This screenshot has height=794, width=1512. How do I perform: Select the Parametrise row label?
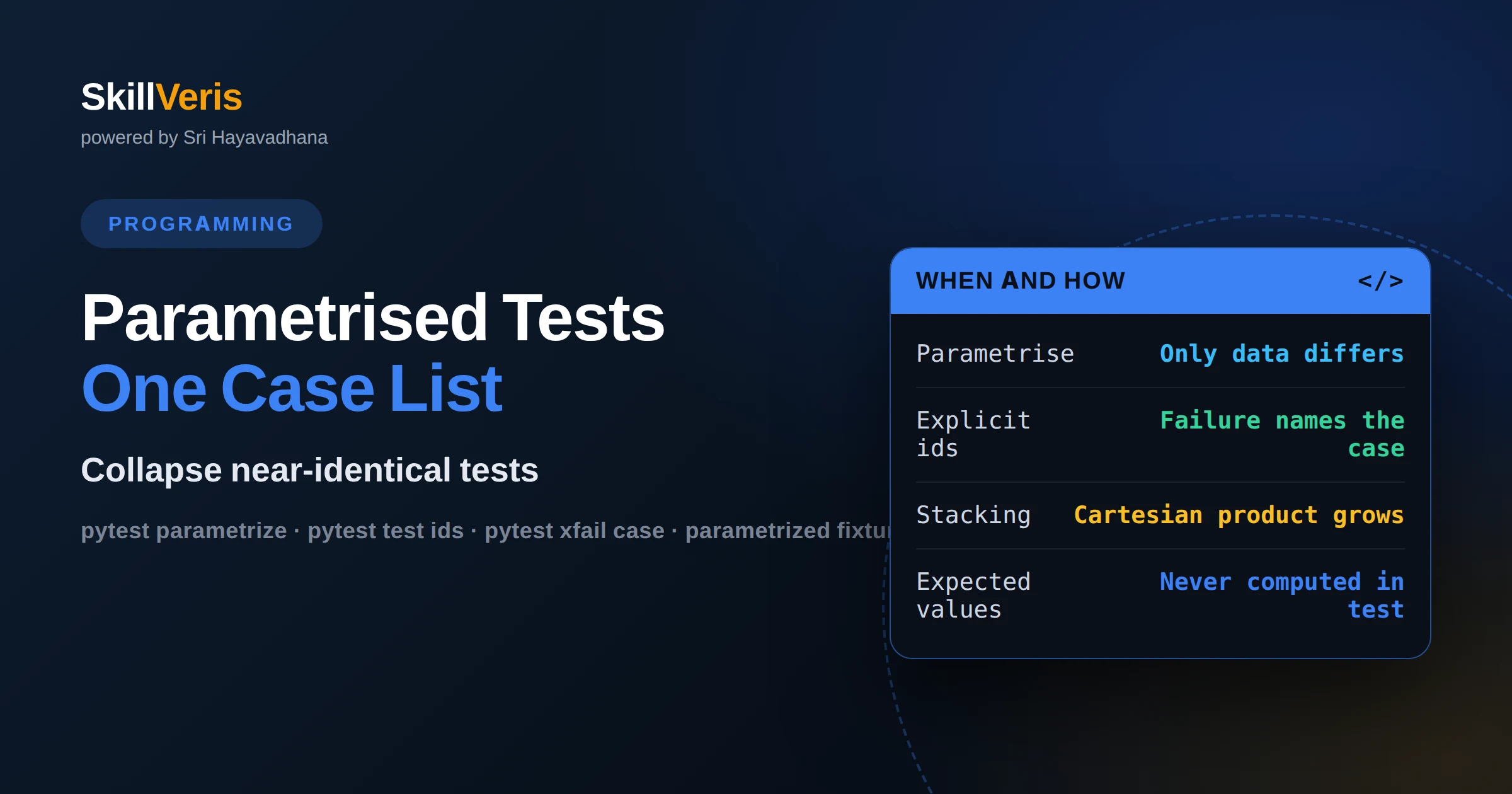point(995,354)
